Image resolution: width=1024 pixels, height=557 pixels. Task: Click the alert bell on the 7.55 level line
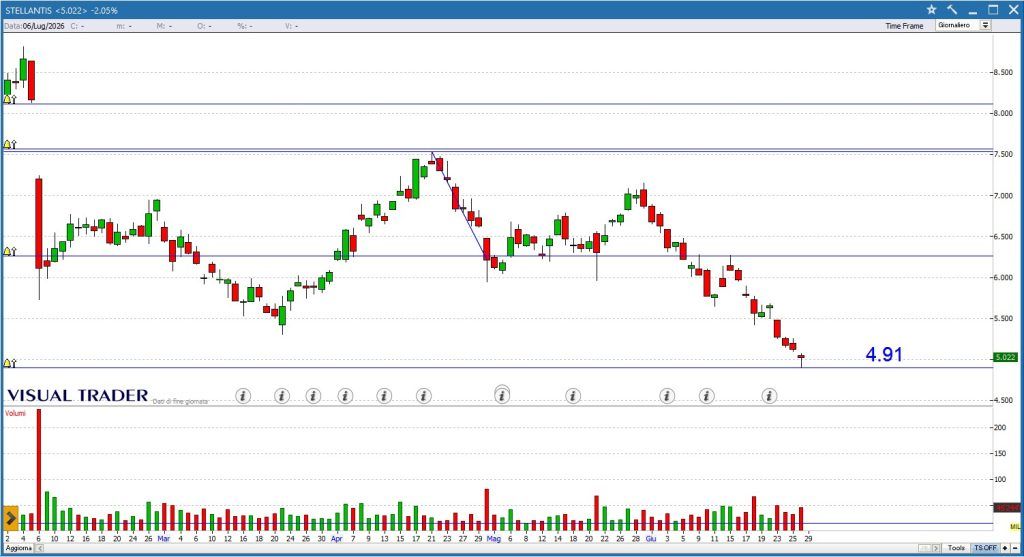tap(9, 144)
